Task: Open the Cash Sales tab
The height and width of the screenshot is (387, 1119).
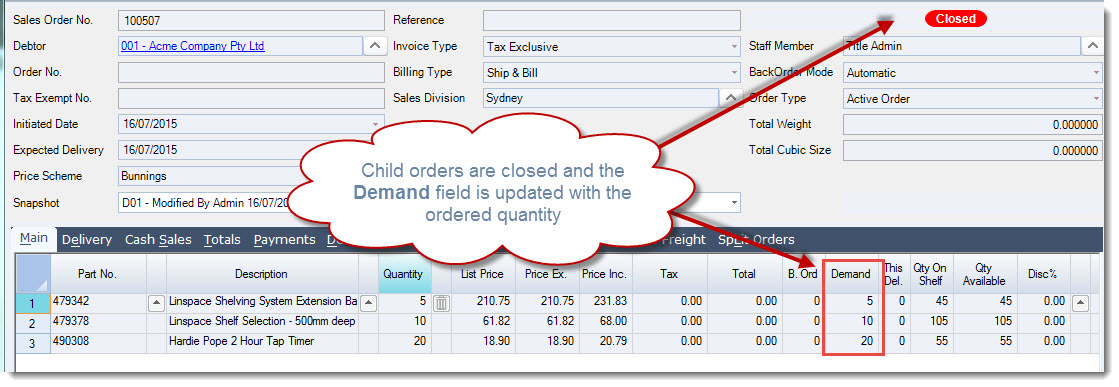Action: click(x=158, y=240)
